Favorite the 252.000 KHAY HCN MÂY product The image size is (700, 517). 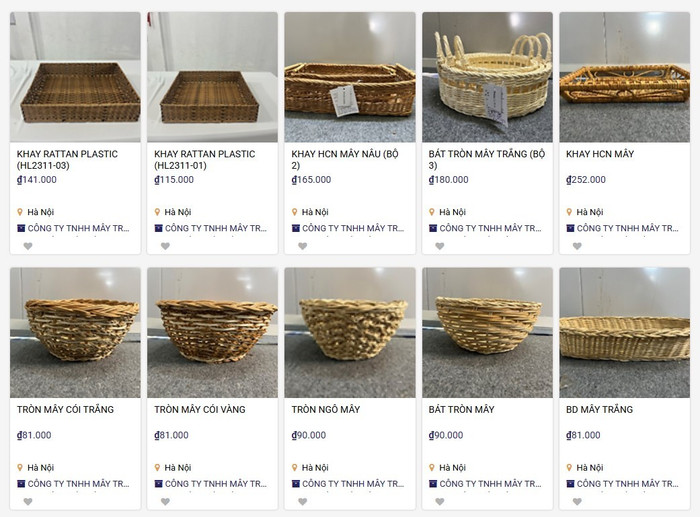click(x=576, y=246)
